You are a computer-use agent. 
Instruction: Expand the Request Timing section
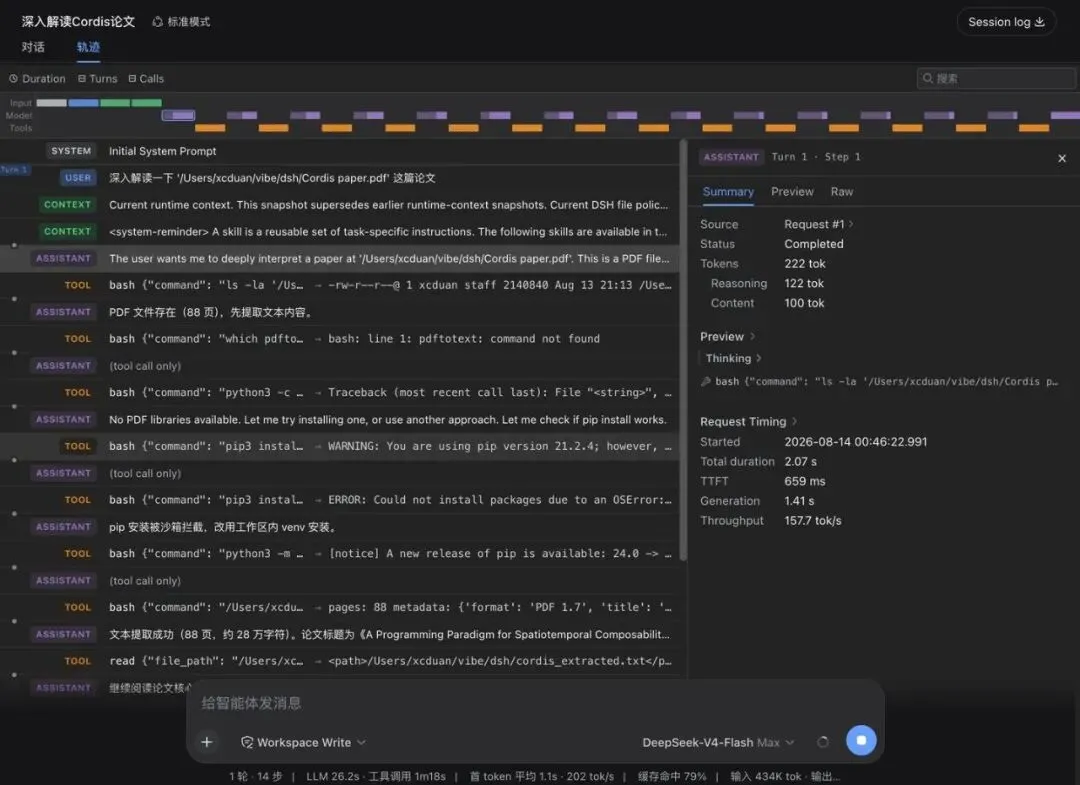749,421
